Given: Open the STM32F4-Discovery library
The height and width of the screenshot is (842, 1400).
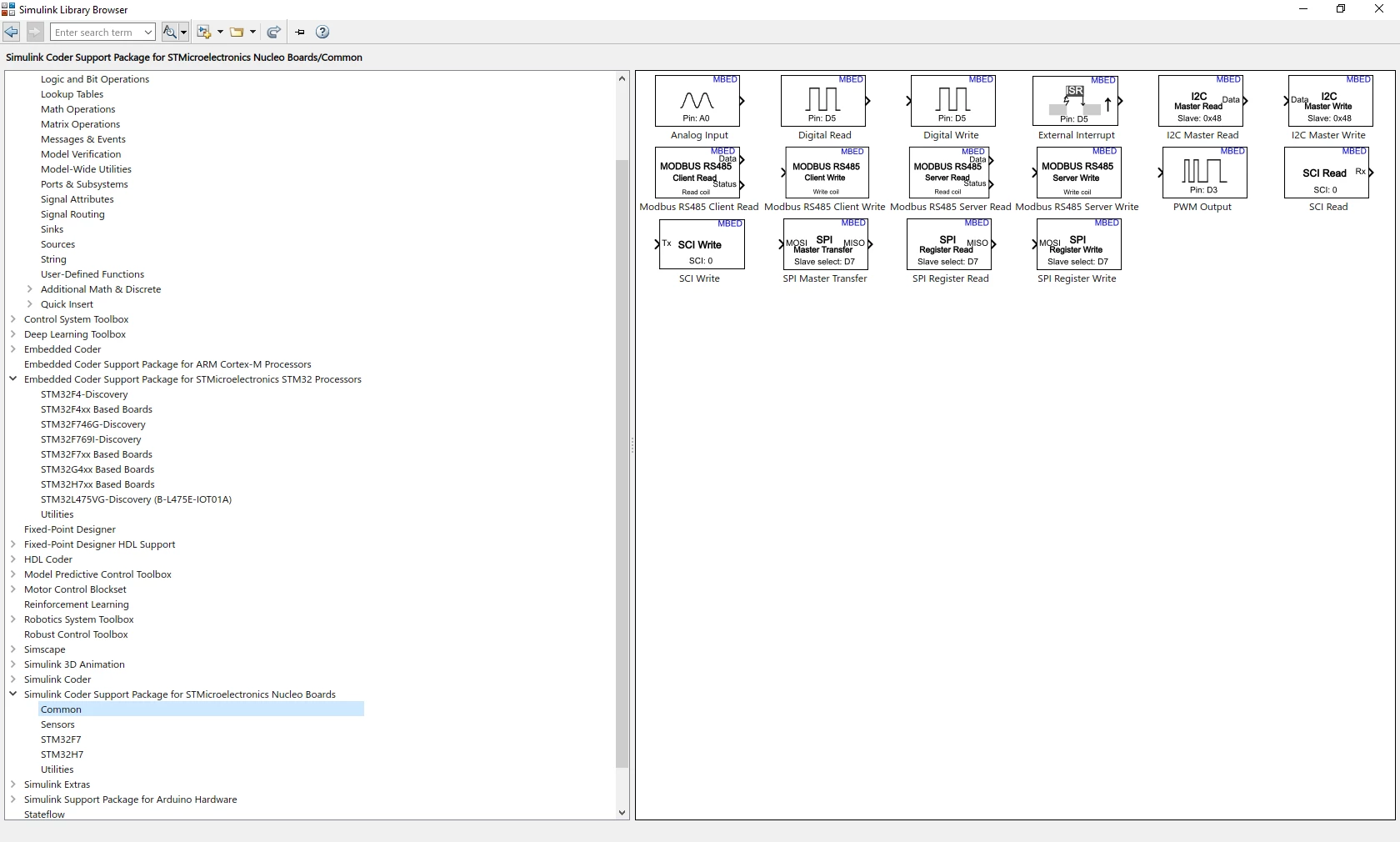Looking at the screenshot, I should [84, 394].
